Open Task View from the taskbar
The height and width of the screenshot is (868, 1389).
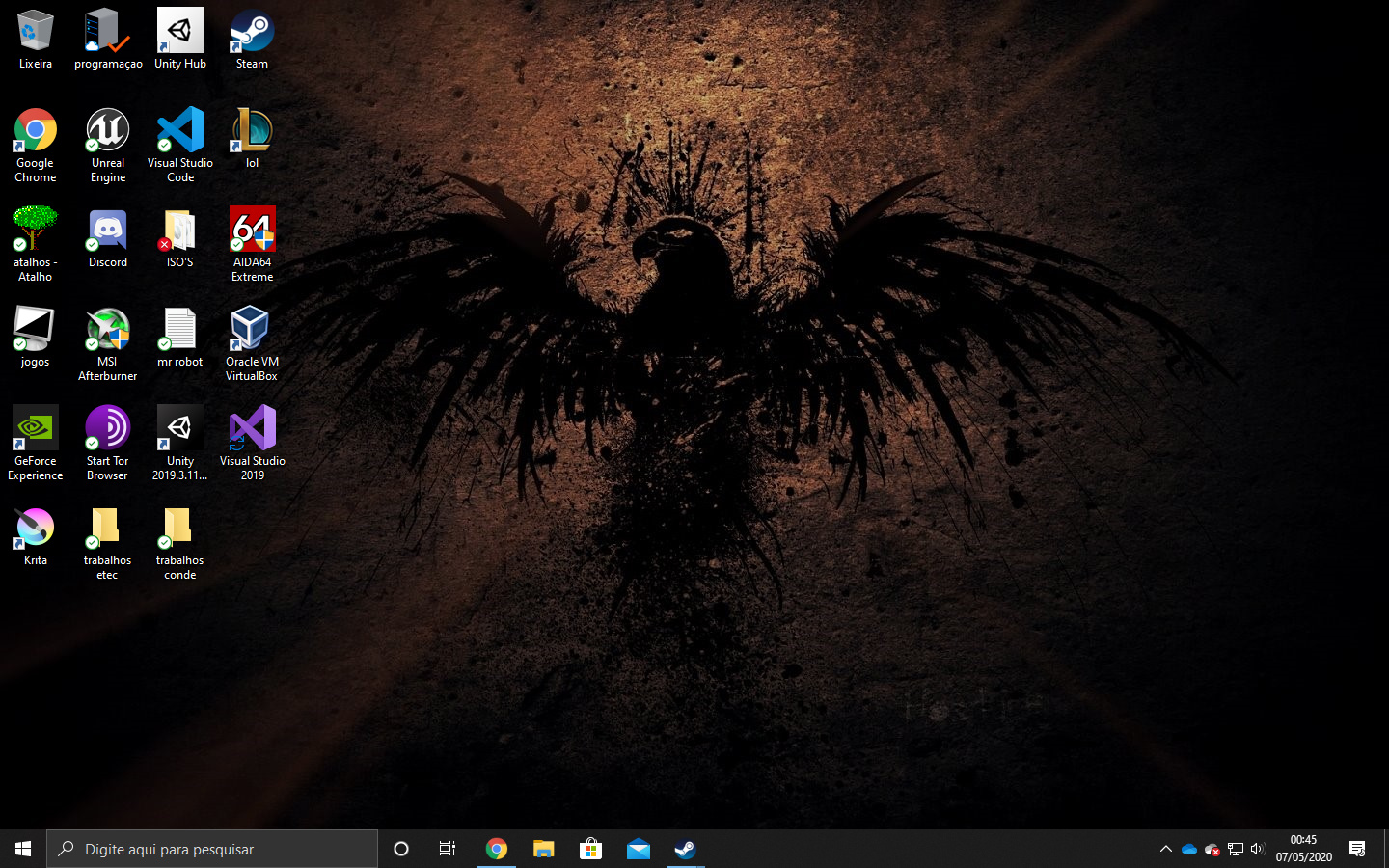coord(448,849)
